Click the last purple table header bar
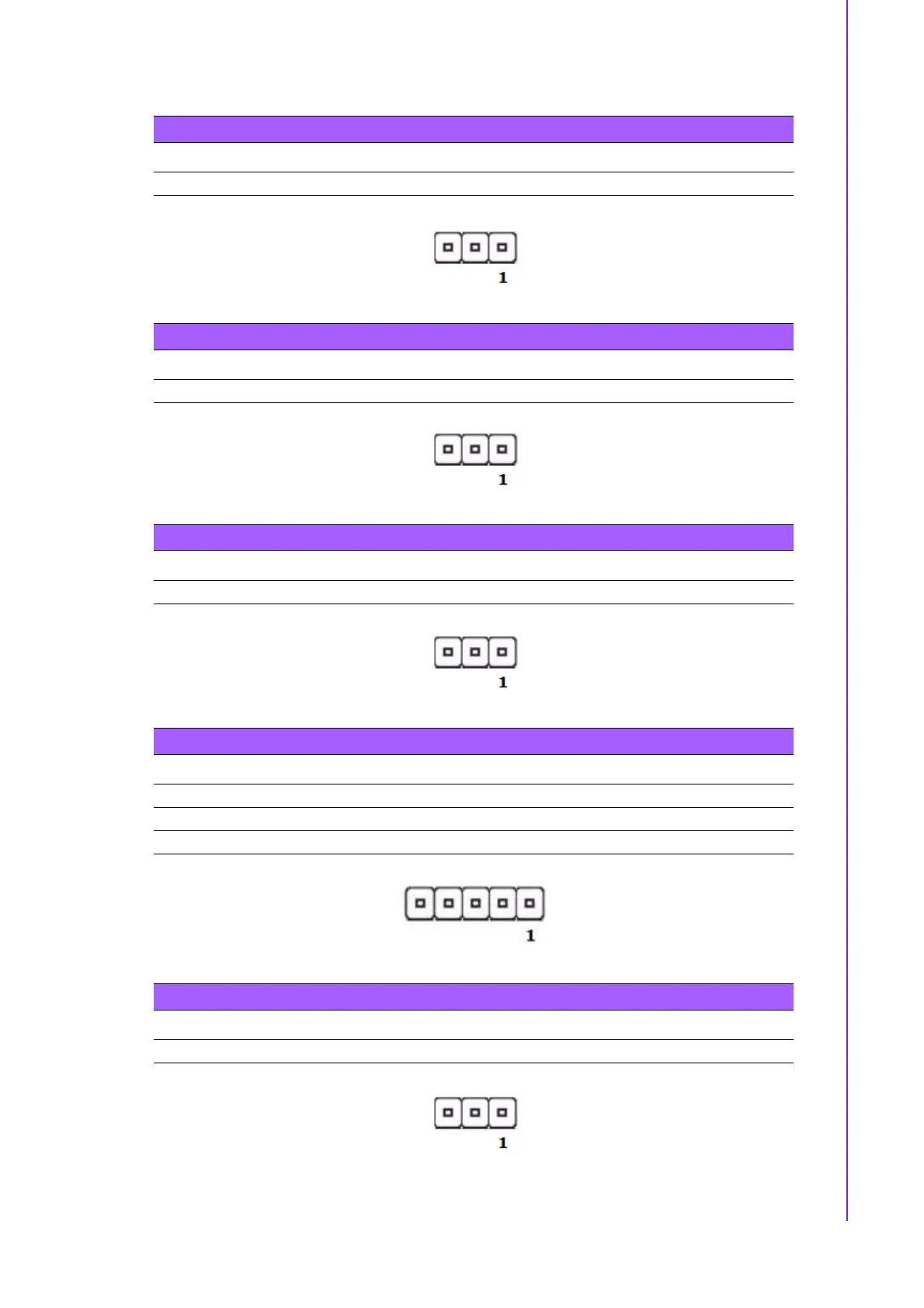The width and height of the screenshot is (924, 1308). 473,997
